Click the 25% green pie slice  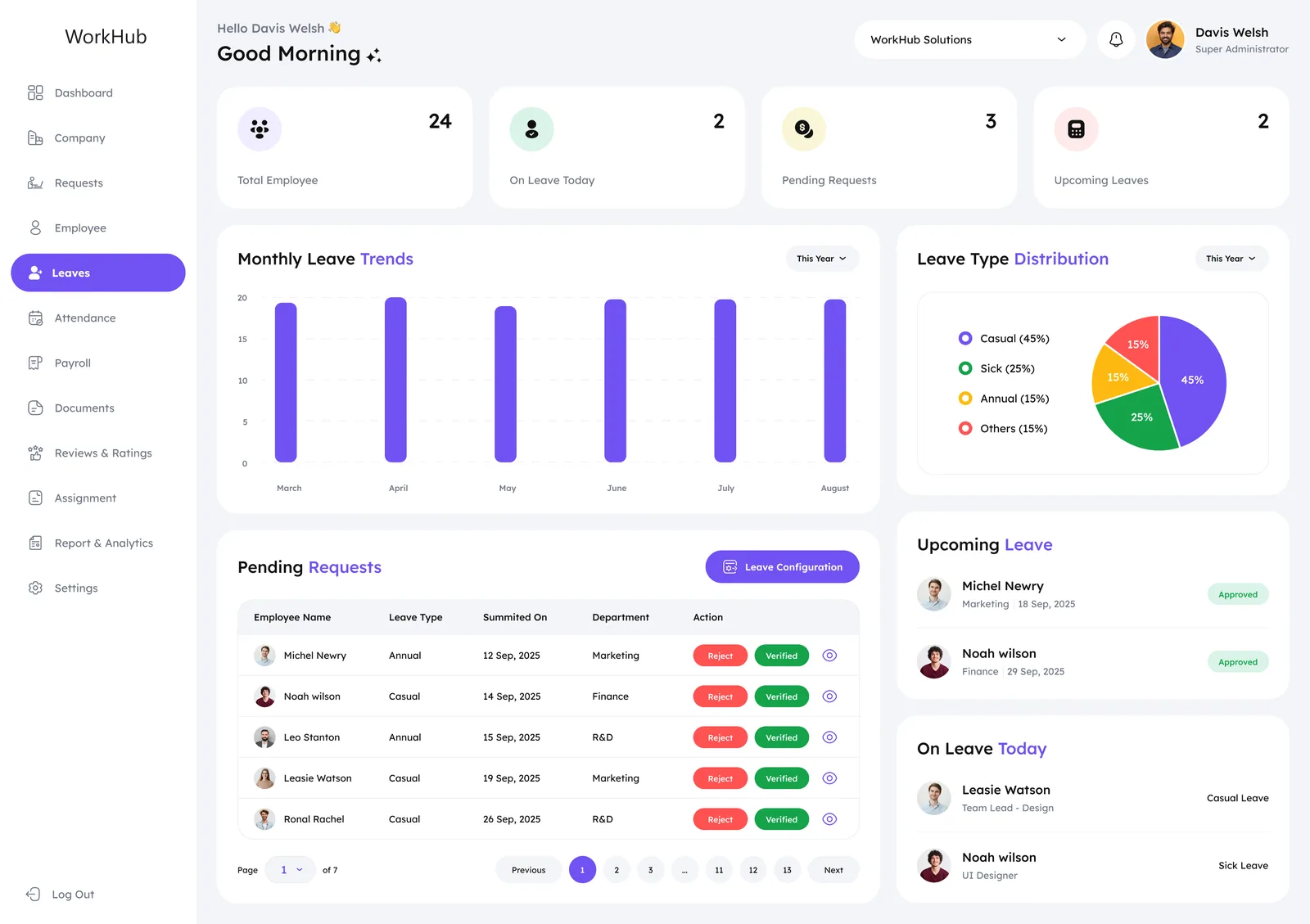coord(1140,419)
